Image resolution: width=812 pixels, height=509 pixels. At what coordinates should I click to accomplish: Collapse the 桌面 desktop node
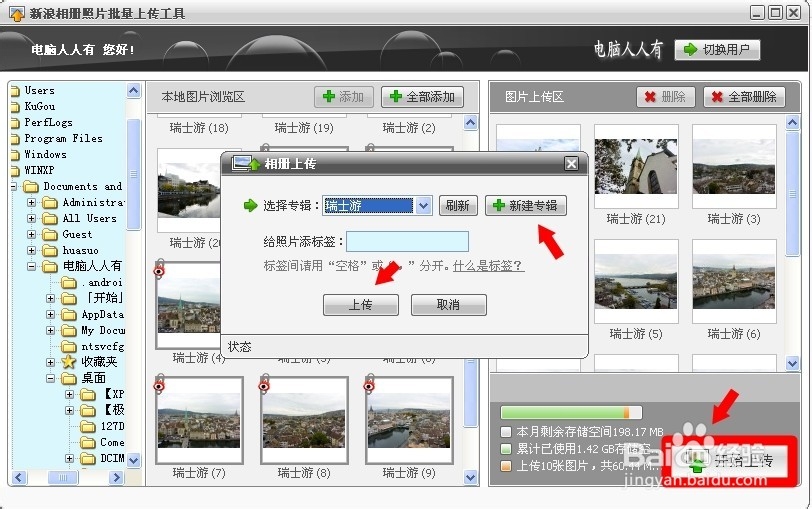coord(50,379)
